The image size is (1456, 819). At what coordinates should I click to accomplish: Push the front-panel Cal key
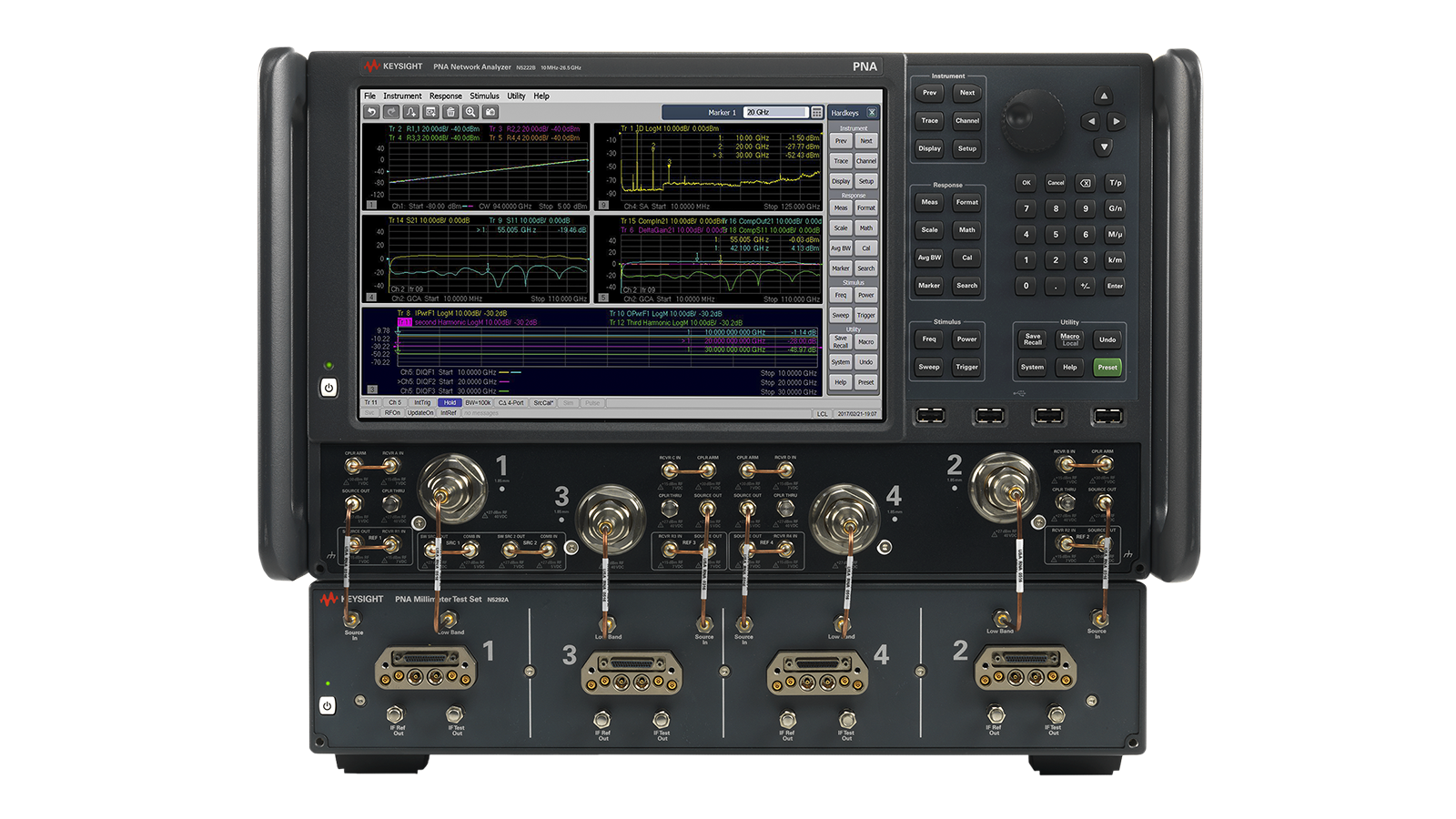(967, 258)
